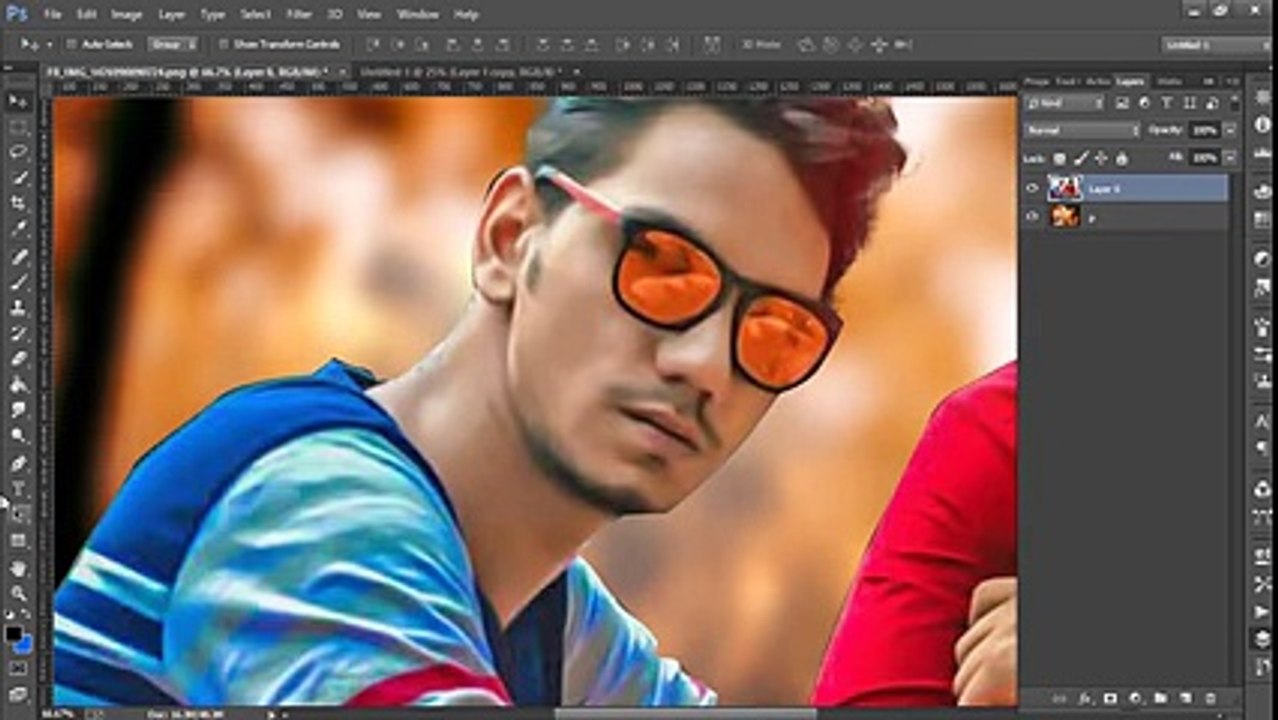The width and height of the screenshot is (1278, 720).
Task: Select the Crop tool
Action: (x=18, y=204)
